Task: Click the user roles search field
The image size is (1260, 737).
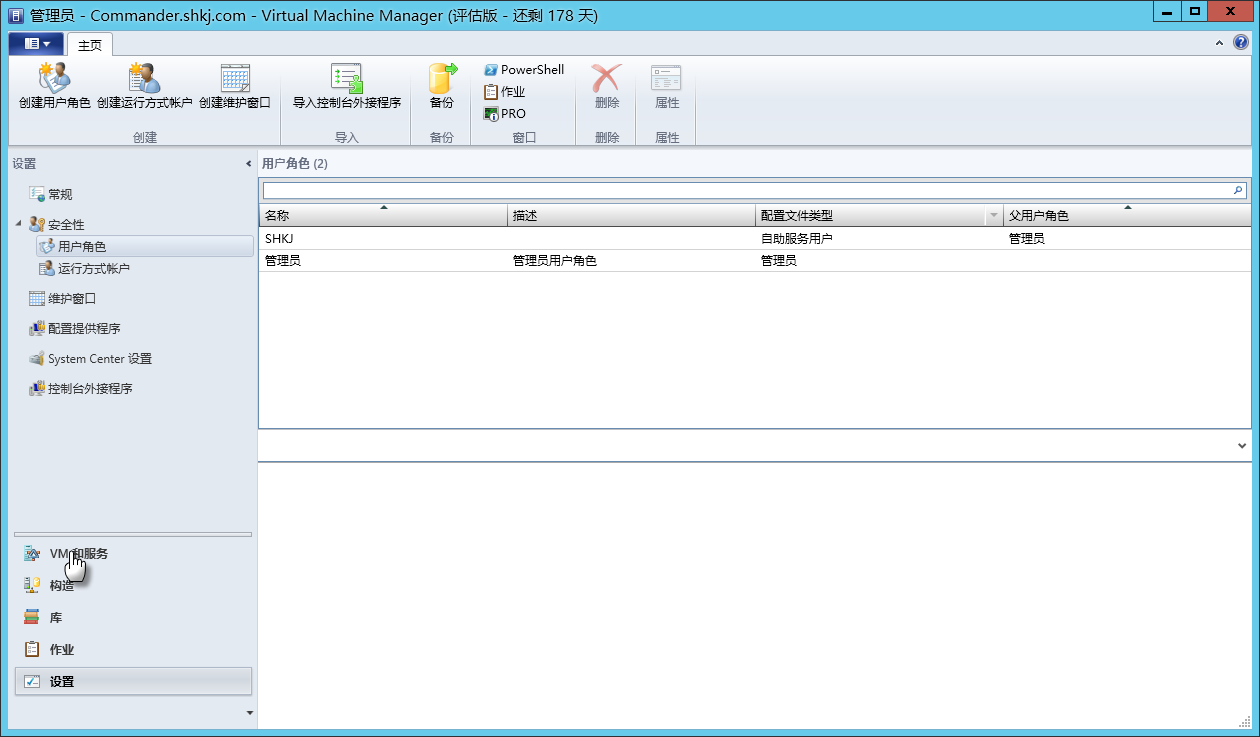Action: coord(747,190)
